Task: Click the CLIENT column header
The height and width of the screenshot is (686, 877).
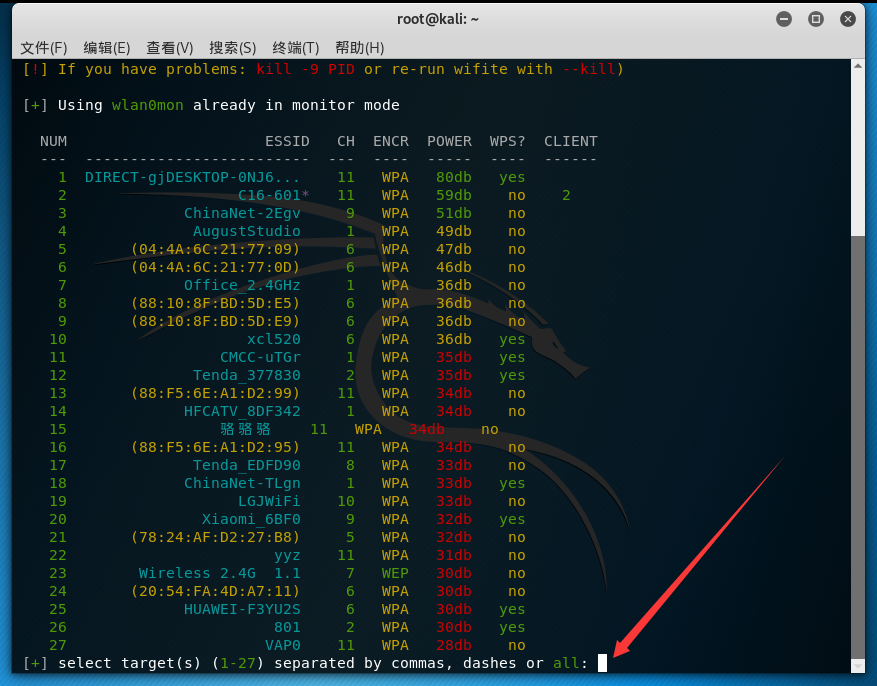Action: click(x=570, y=141)
